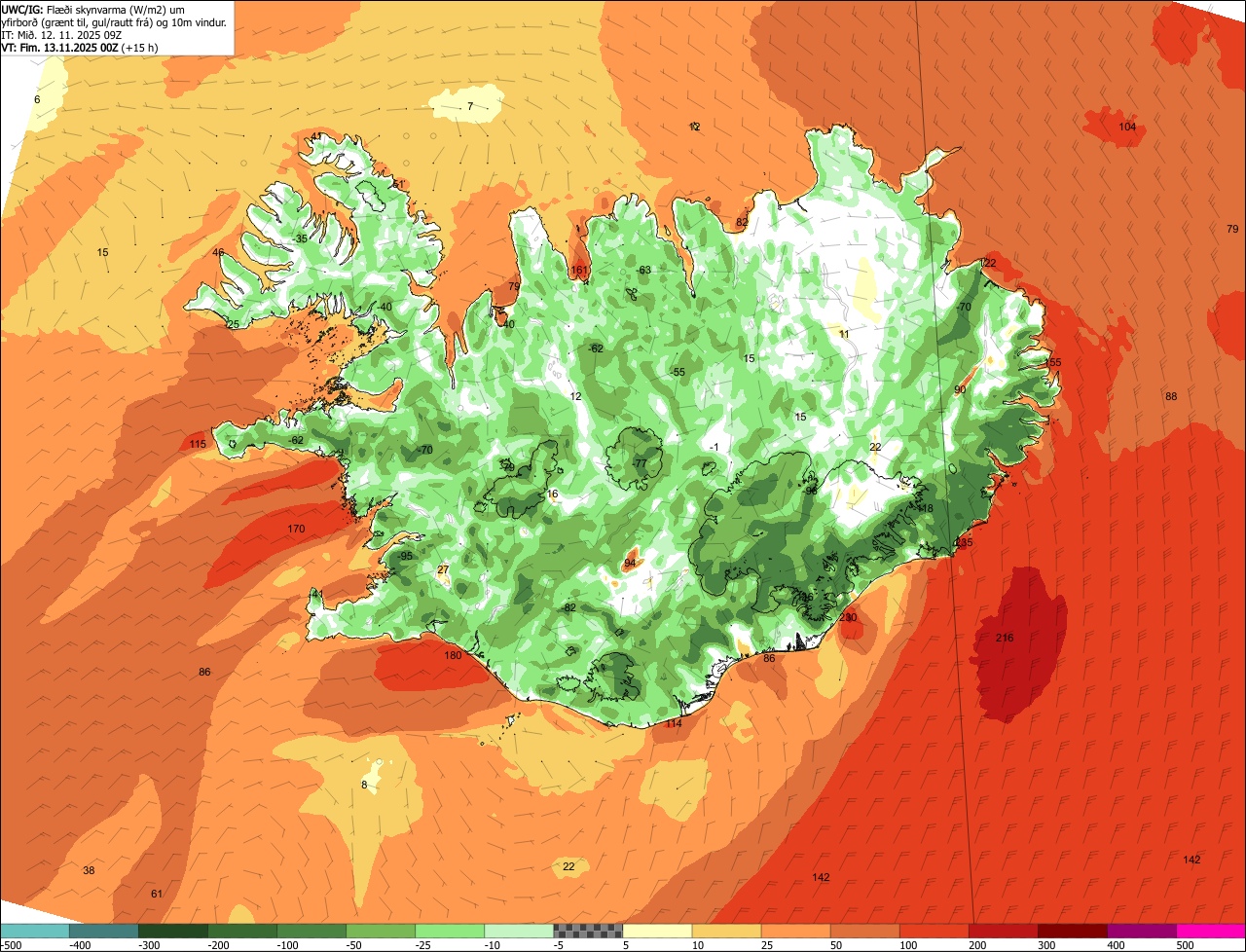This screenshot has height=952, width=1246.
Task: Click the legend swatch between -400 and -300
Action: pyautogui.click(x=103, y=931)
